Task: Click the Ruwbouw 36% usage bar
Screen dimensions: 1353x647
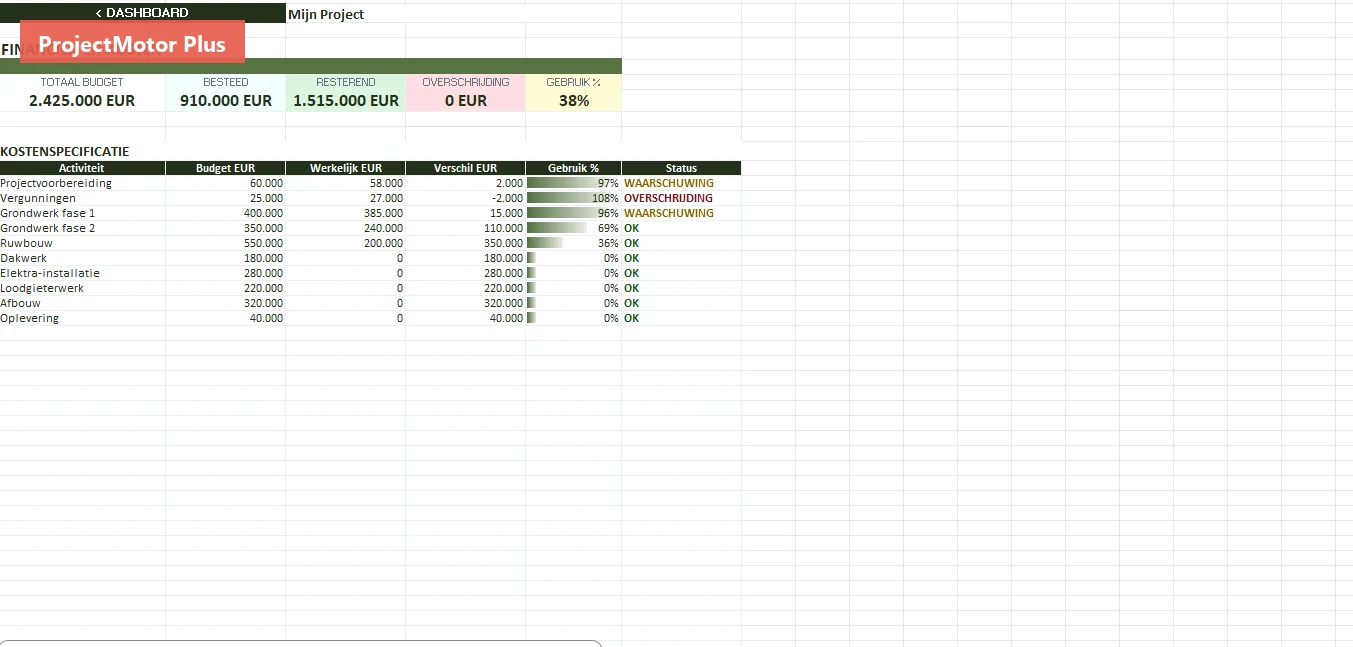Action: (x=573, y=243)
